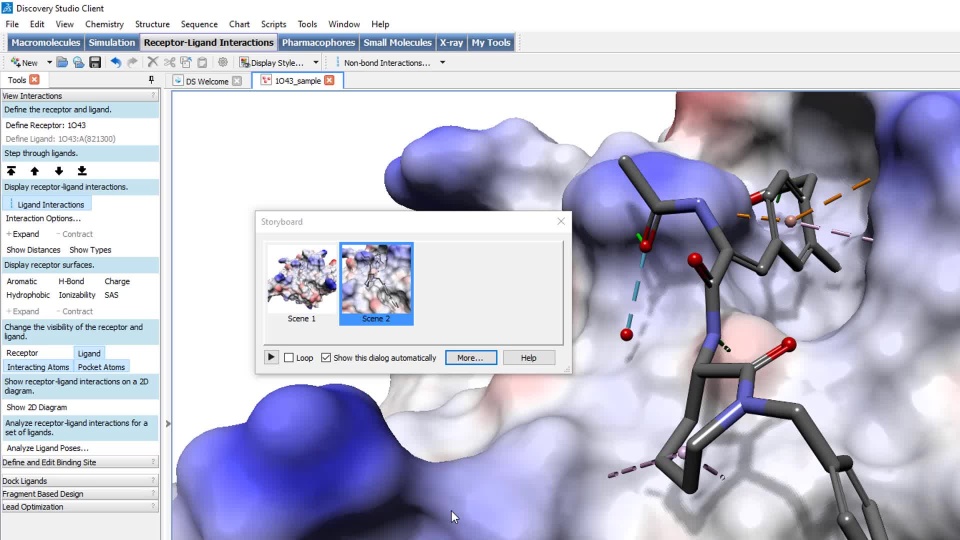Switch to DS Welcome tab
The height and width of the screenshot is (540, 960).
pos(207,81)
